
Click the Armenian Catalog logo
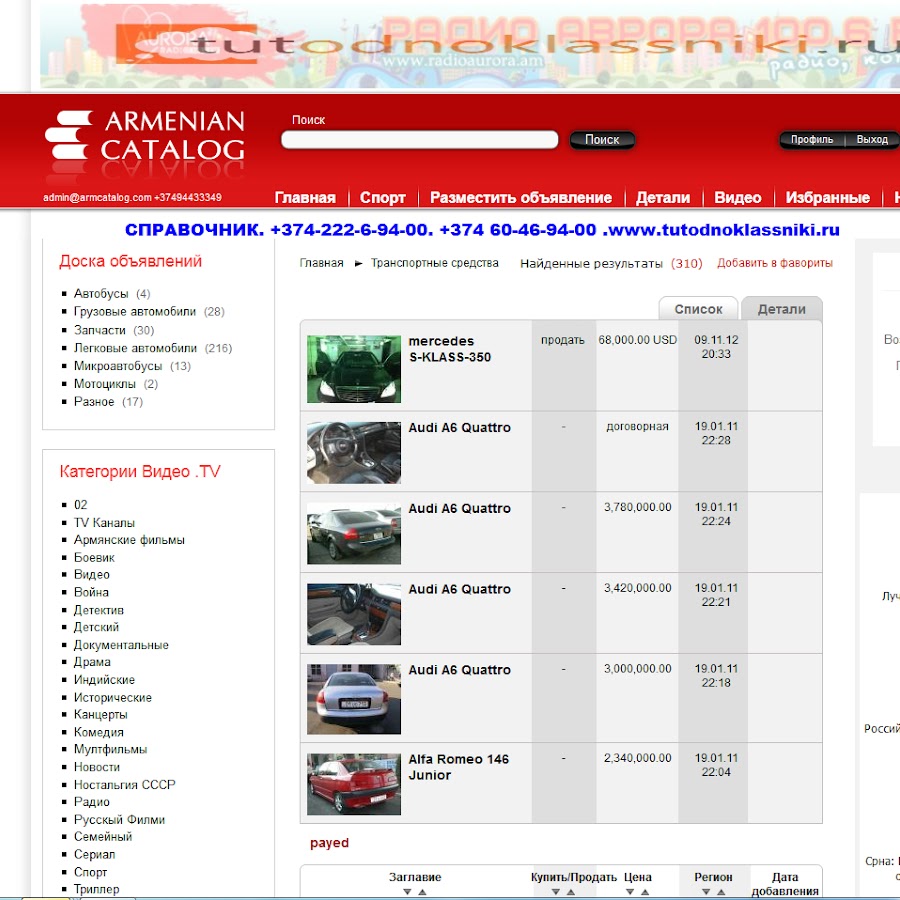[145, 136]
